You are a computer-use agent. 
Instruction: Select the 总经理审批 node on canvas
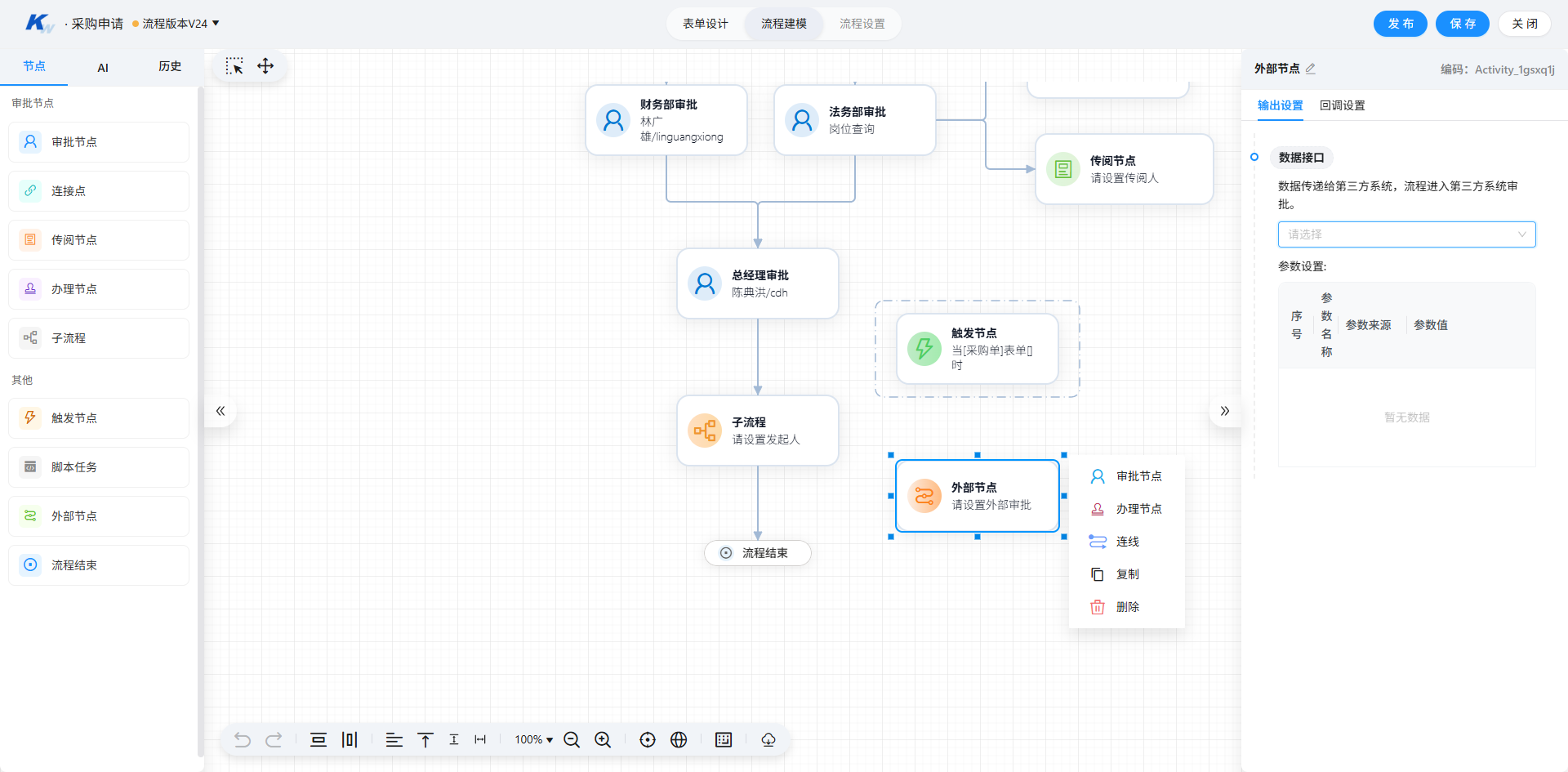click(758, 283)
